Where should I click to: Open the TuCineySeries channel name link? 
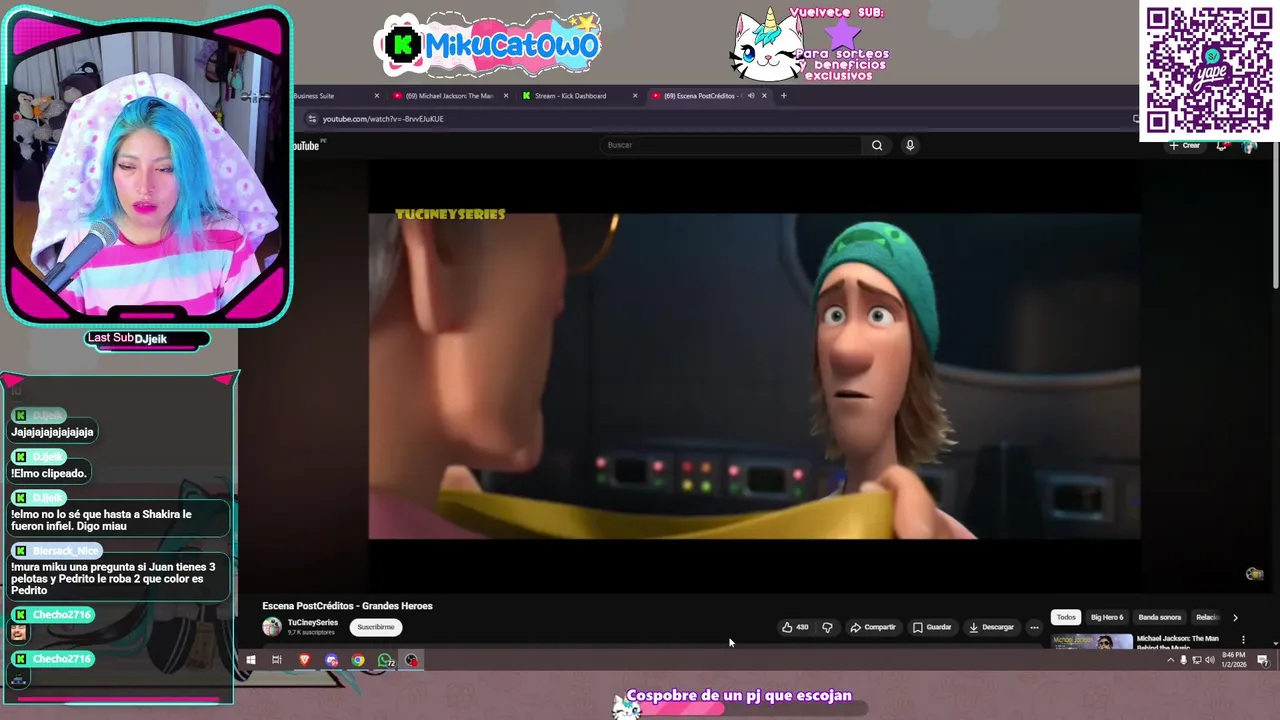pyautogui.click(x=313, y=622)
